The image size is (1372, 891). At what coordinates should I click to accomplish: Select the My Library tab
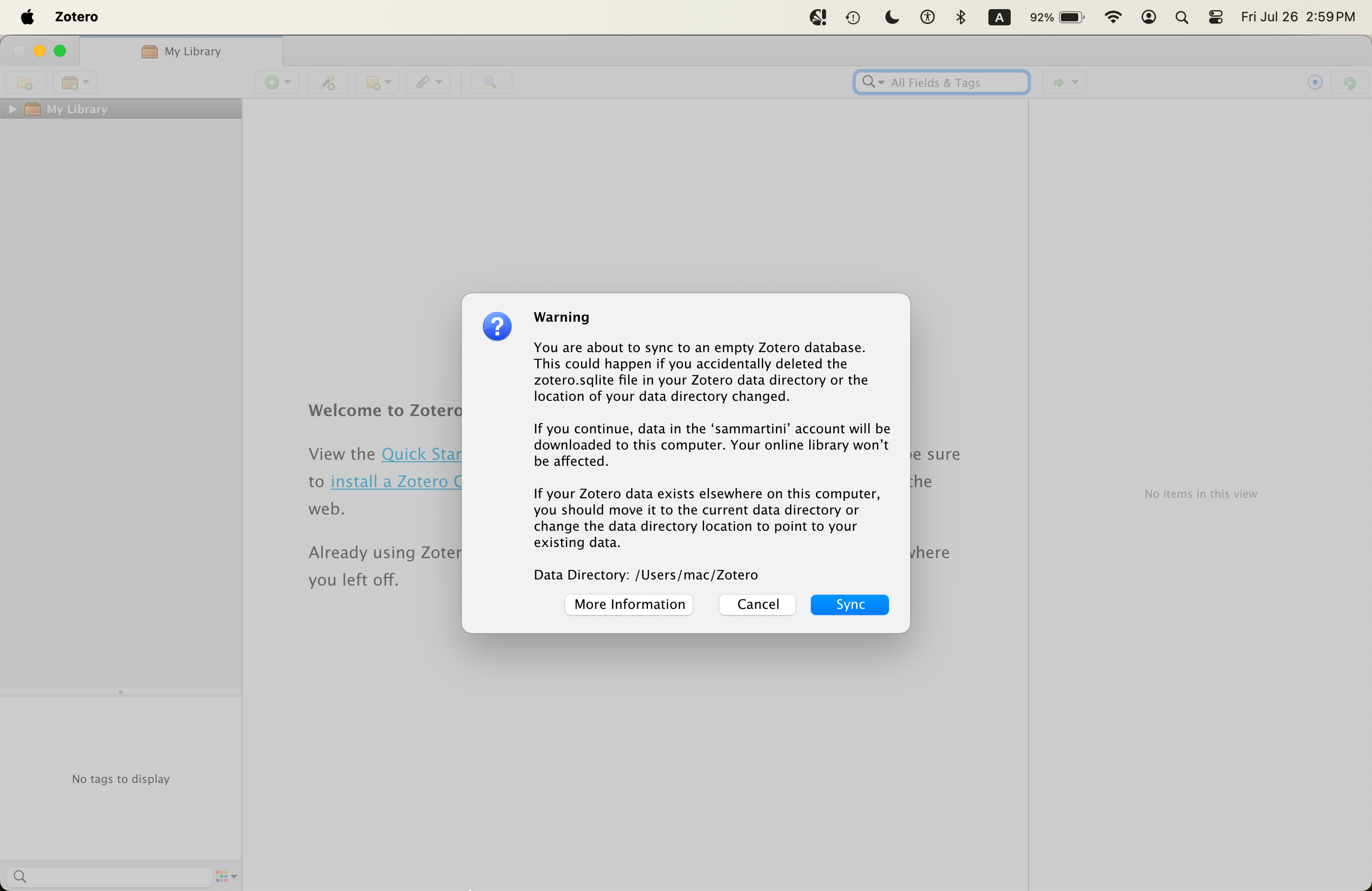181,51
